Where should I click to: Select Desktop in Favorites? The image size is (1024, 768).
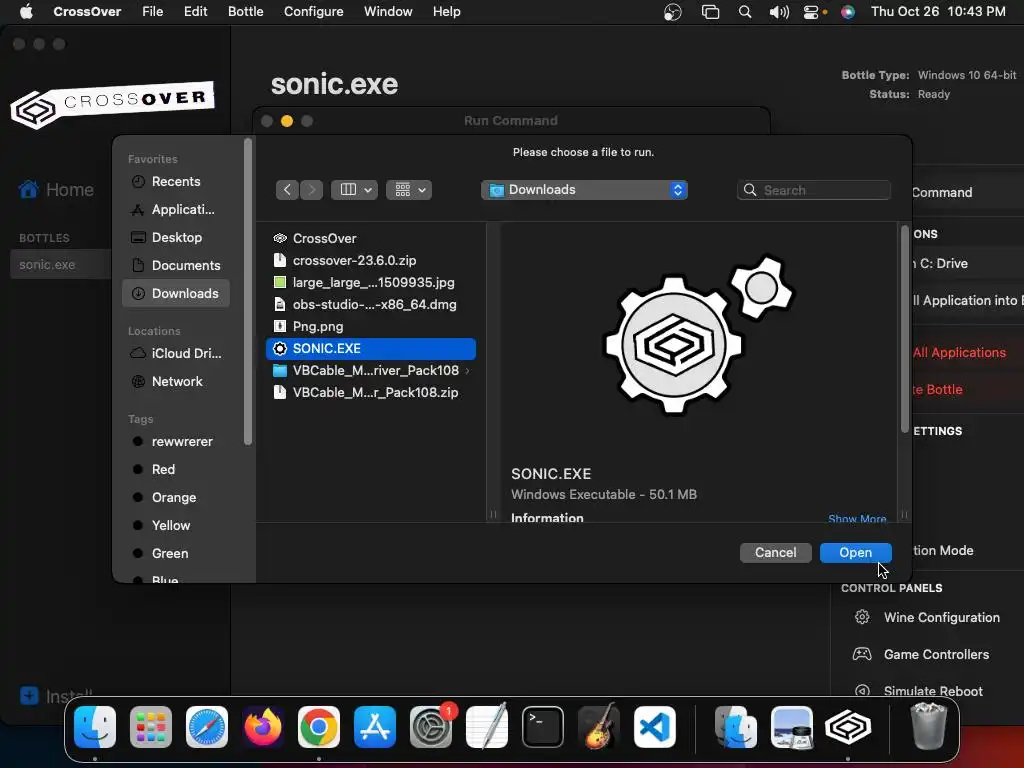pos(176,238)
